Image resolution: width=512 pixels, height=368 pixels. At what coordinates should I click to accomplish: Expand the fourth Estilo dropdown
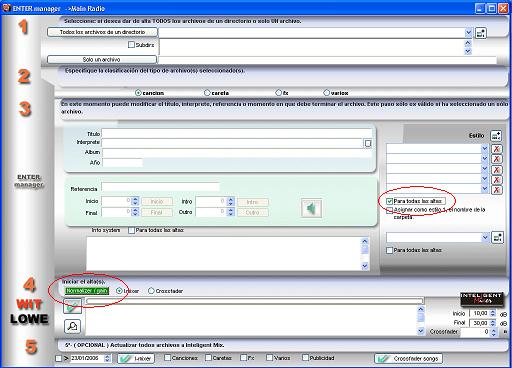pyautogui.click(x=485, y=179)
